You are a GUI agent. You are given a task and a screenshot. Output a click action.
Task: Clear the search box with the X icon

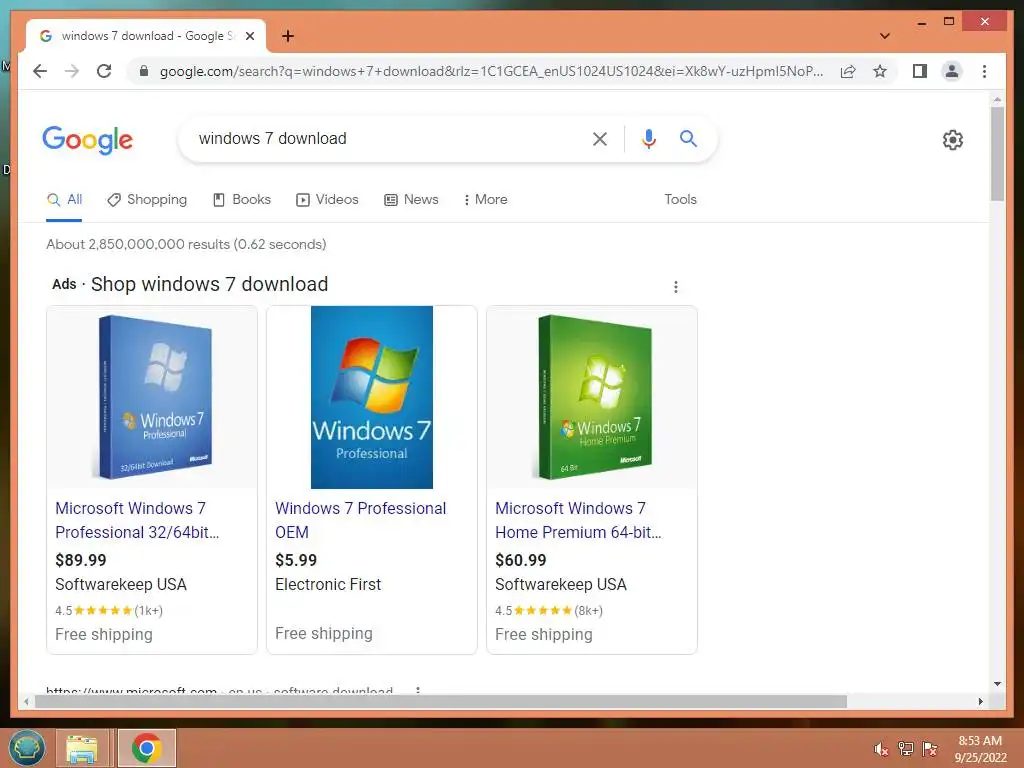coord(600,138)
